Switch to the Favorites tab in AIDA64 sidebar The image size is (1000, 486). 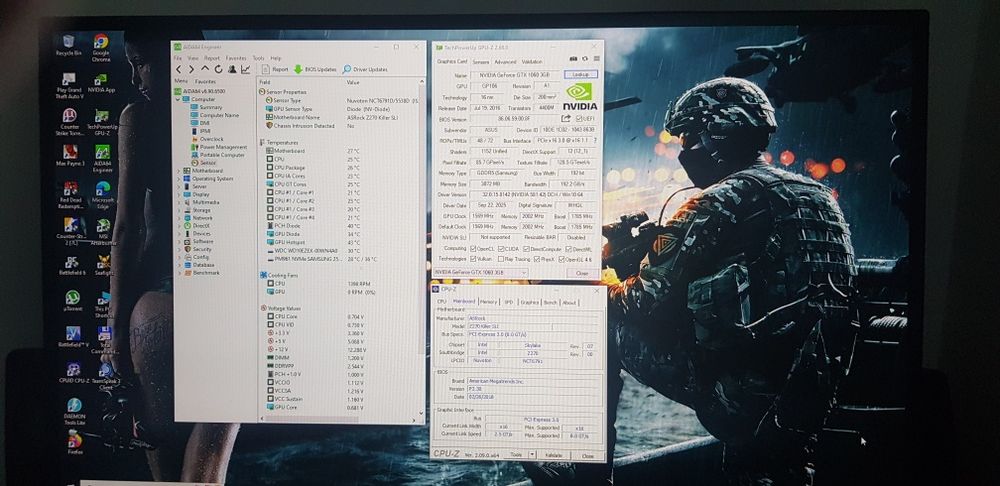(205, 82)
